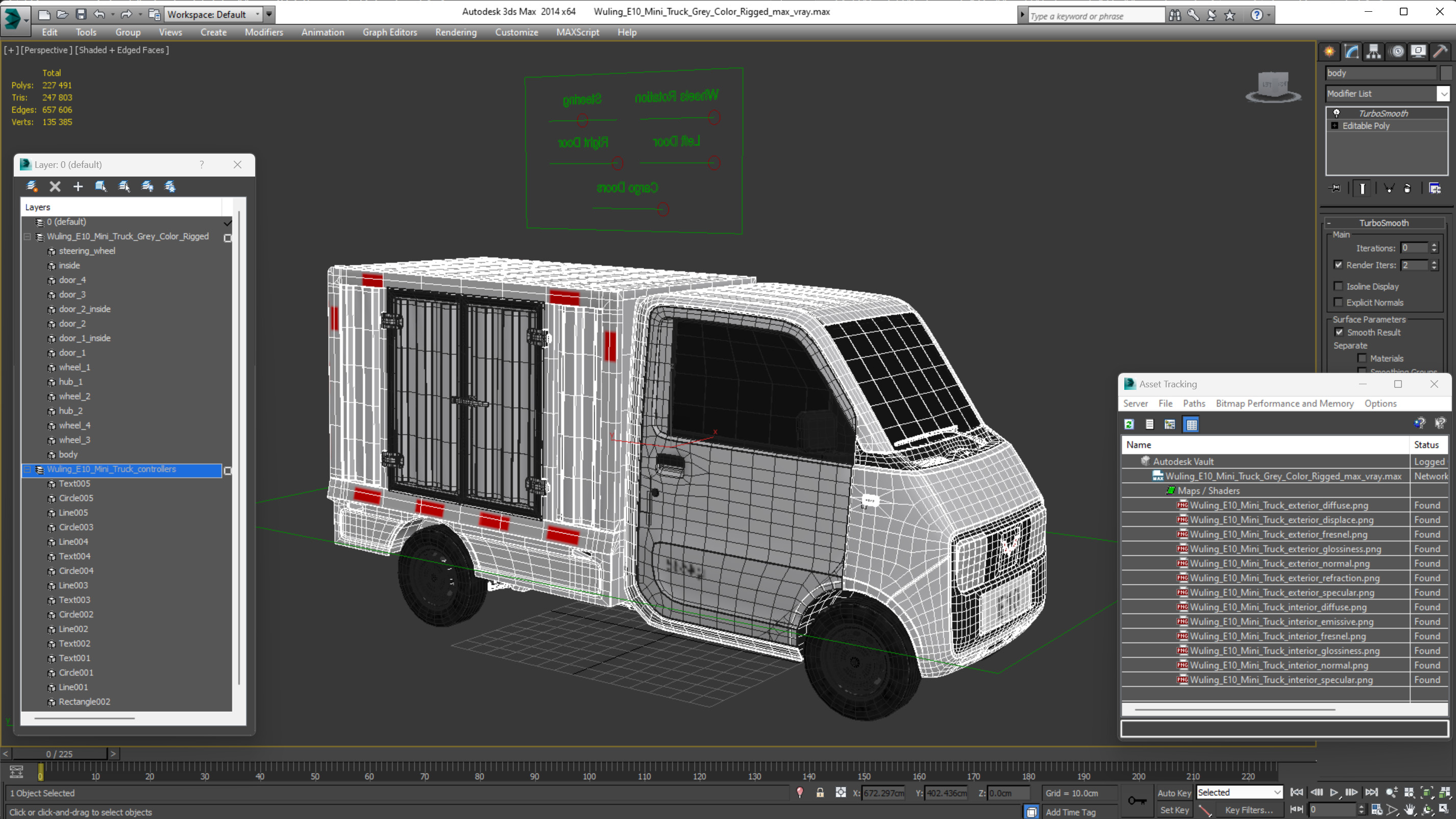Viewport: 1456px width, 819px height.
Task: Open the Create command panel tab
Action: [1329, 52]
